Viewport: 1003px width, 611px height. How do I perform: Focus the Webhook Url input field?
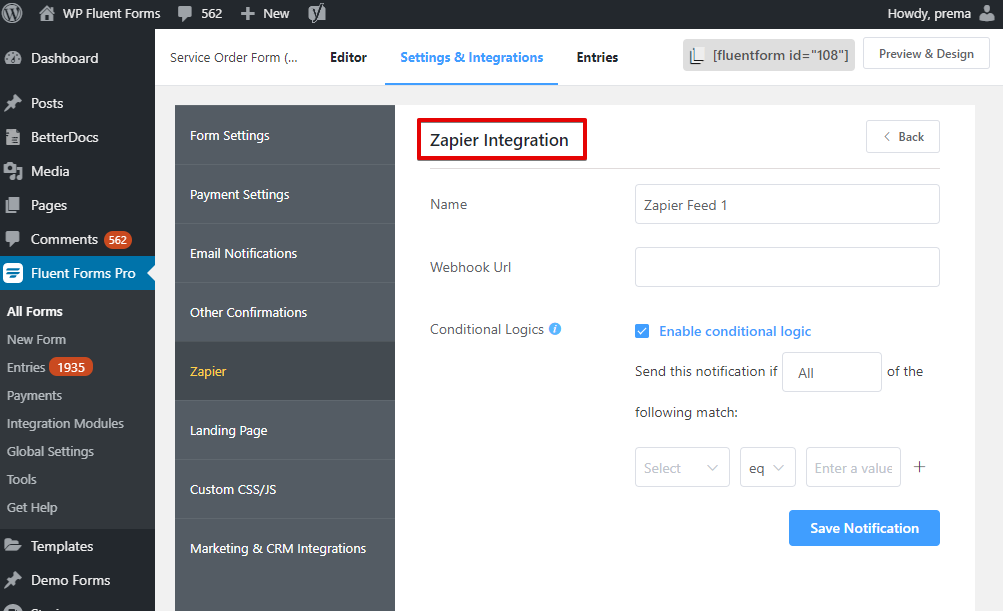[x=787, y=267]
